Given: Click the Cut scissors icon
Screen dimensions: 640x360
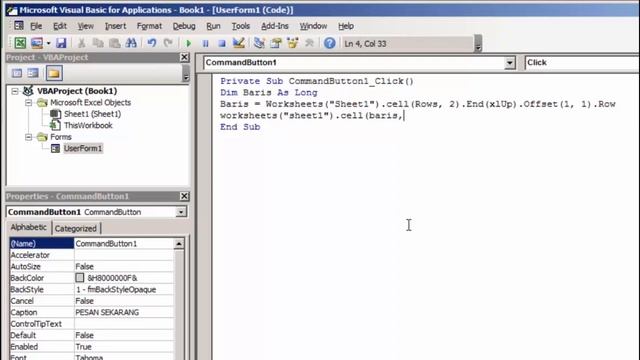Looking at the screenshot, I should tap(82, 43).
